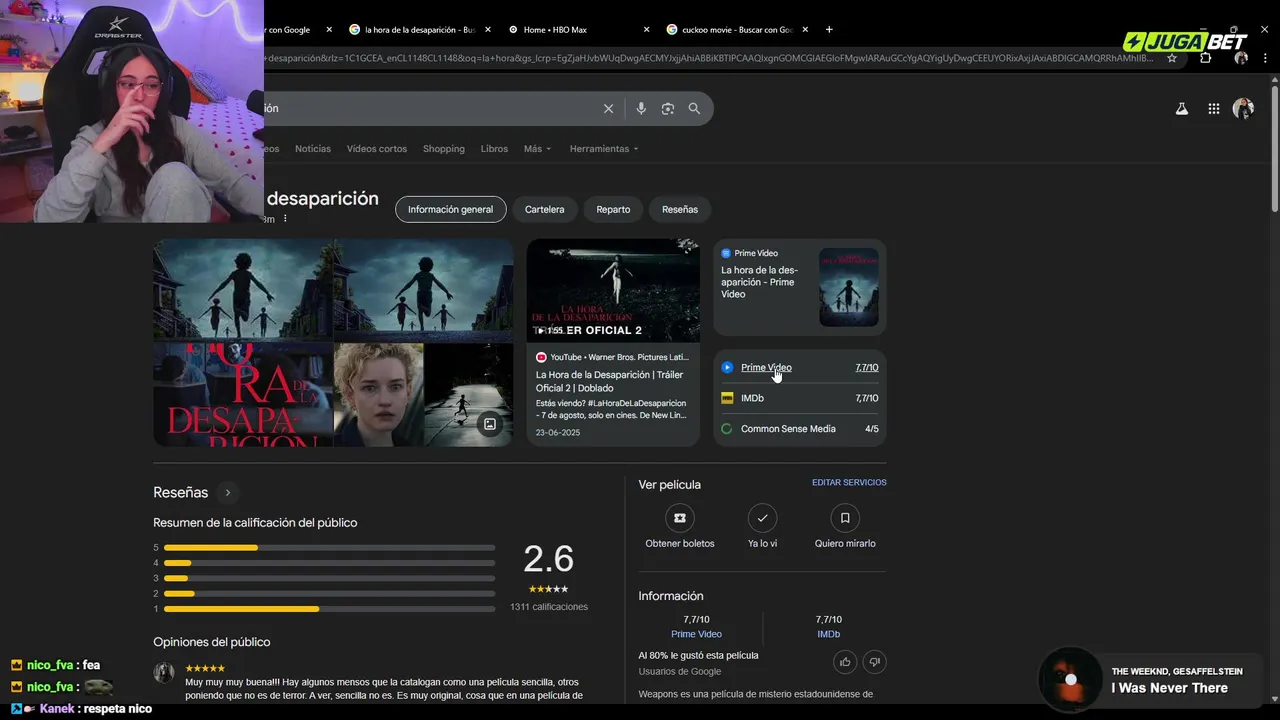Close the 'la hora de la desaparición' tab

tap(487, 29)
